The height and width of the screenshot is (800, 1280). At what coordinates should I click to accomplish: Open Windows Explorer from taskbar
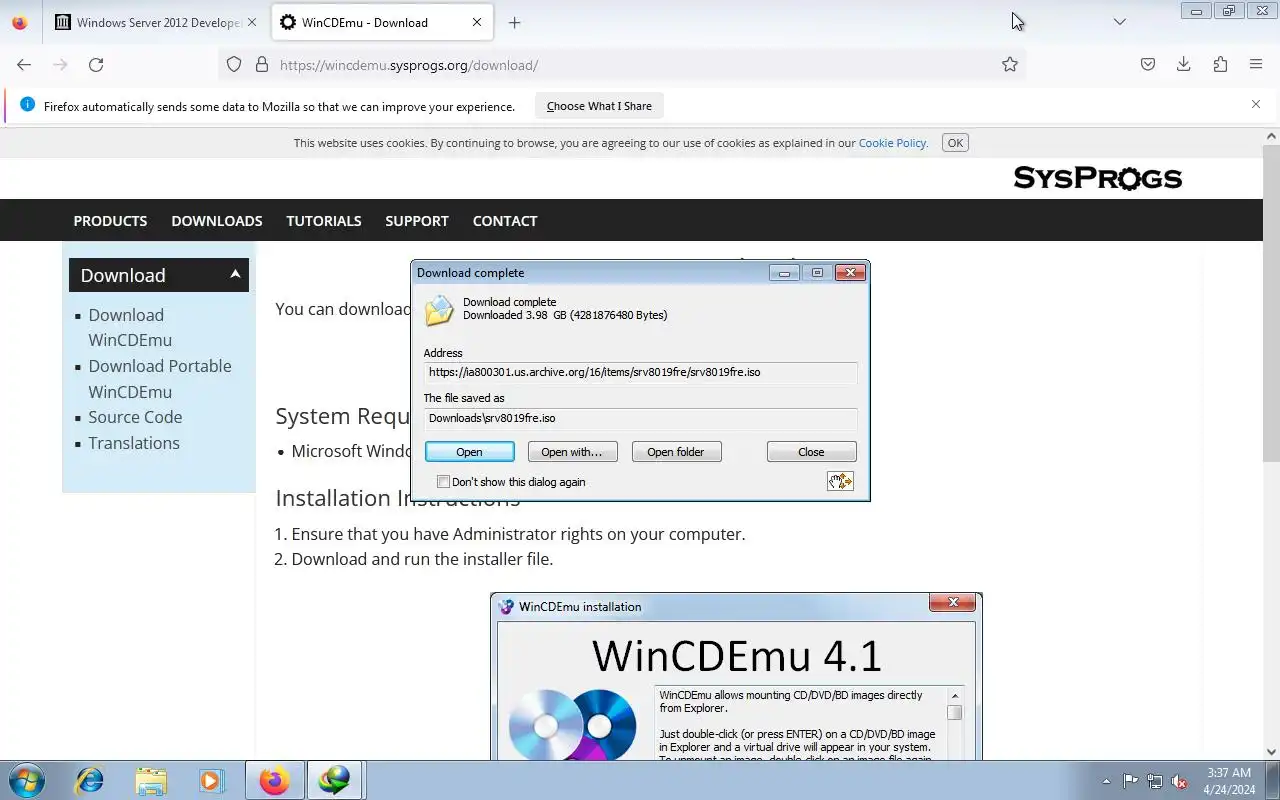151,780
